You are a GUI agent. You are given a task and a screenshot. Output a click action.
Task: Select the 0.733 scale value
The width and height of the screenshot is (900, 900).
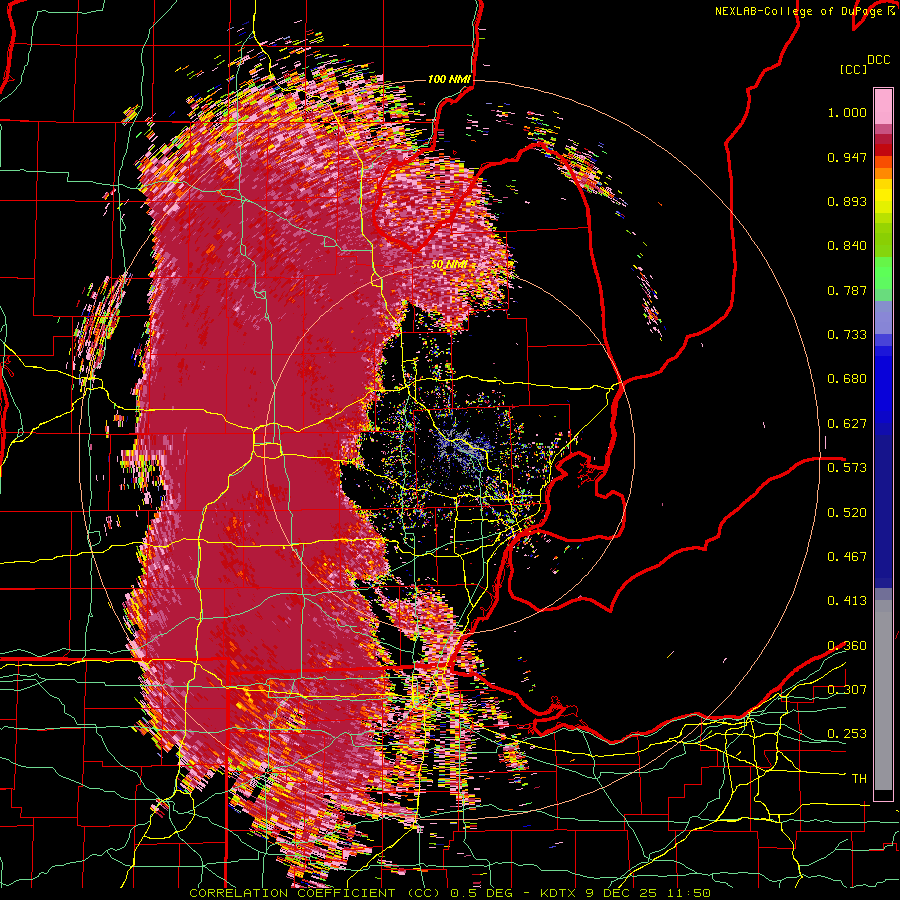(x=847, y=335)
